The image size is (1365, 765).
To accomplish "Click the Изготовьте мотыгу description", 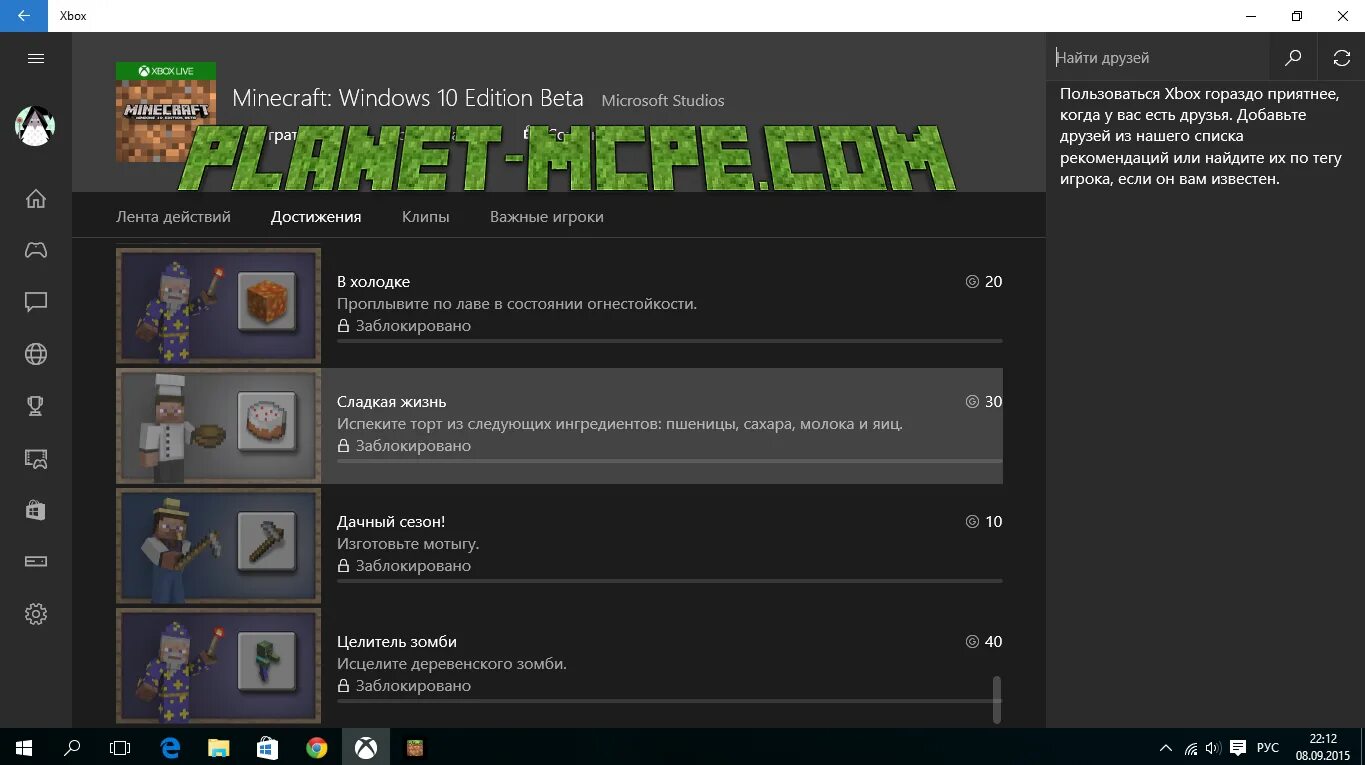I will pyautogui.click(x=408, y=544).
